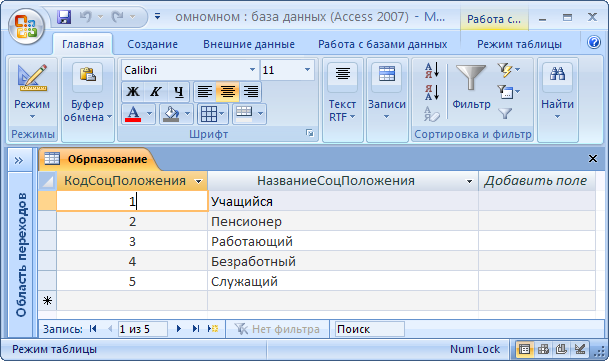609x361 pixels.
Task: Click Добавить поле column header
Action: (x=536, y=181)
